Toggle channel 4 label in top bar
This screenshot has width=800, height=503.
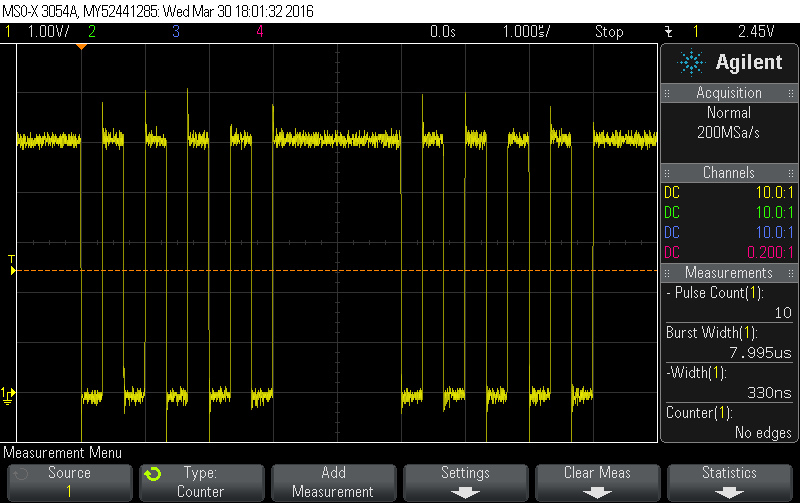click(259, 31)
